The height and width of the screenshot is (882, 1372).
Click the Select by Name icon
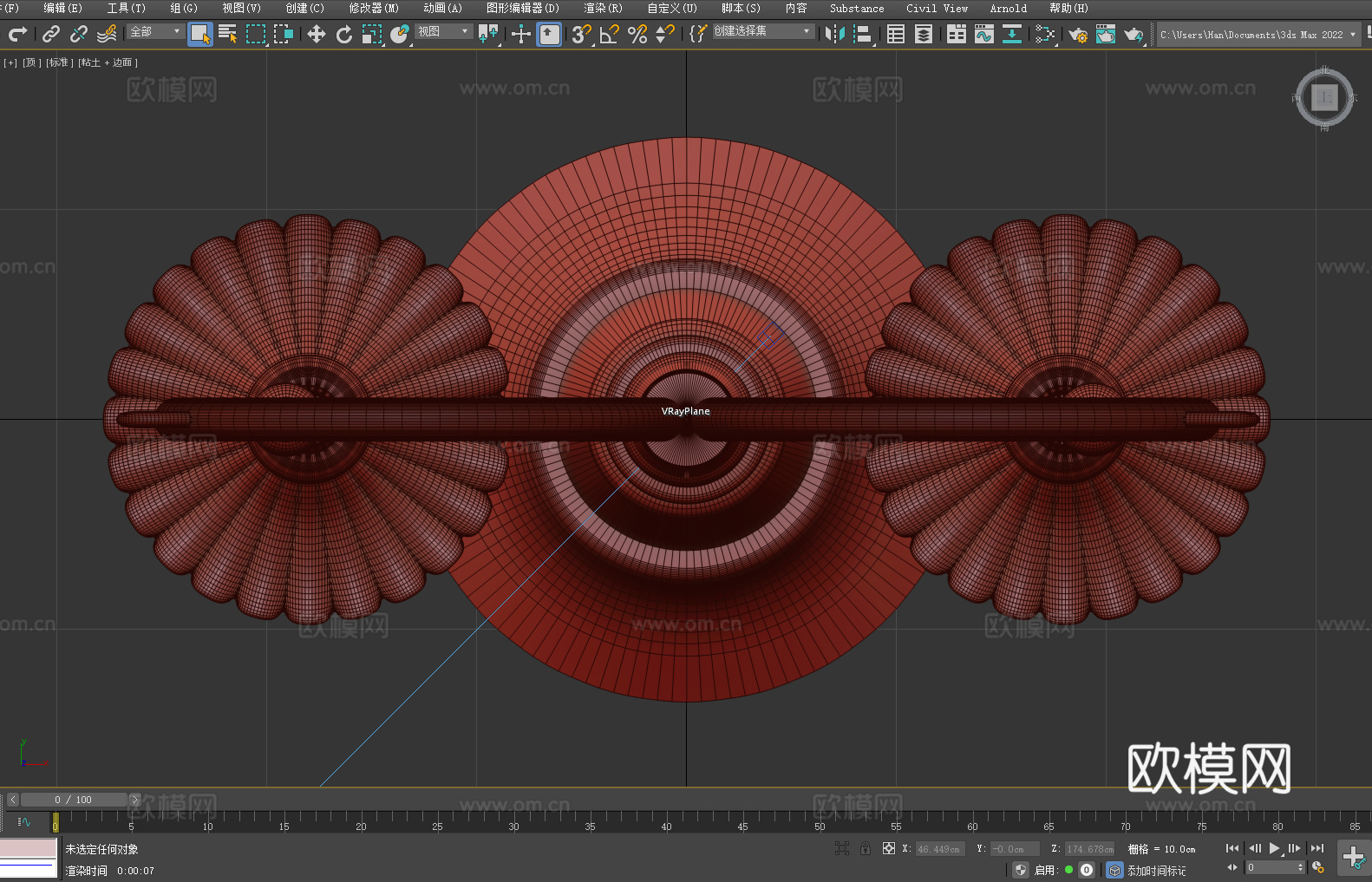tap(228, 35)
